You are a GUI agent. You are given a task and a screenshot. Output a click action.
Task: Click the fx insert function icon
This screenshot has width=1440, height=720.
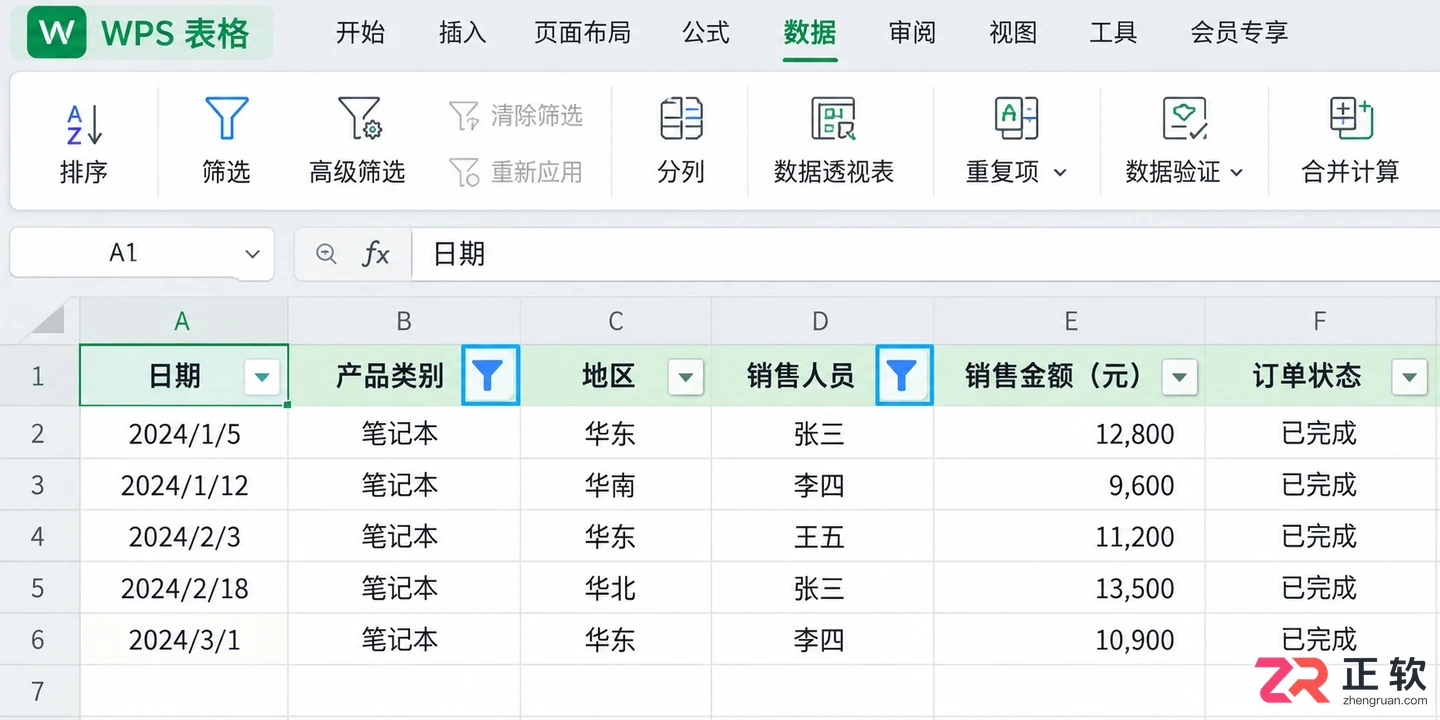[375, 254]
